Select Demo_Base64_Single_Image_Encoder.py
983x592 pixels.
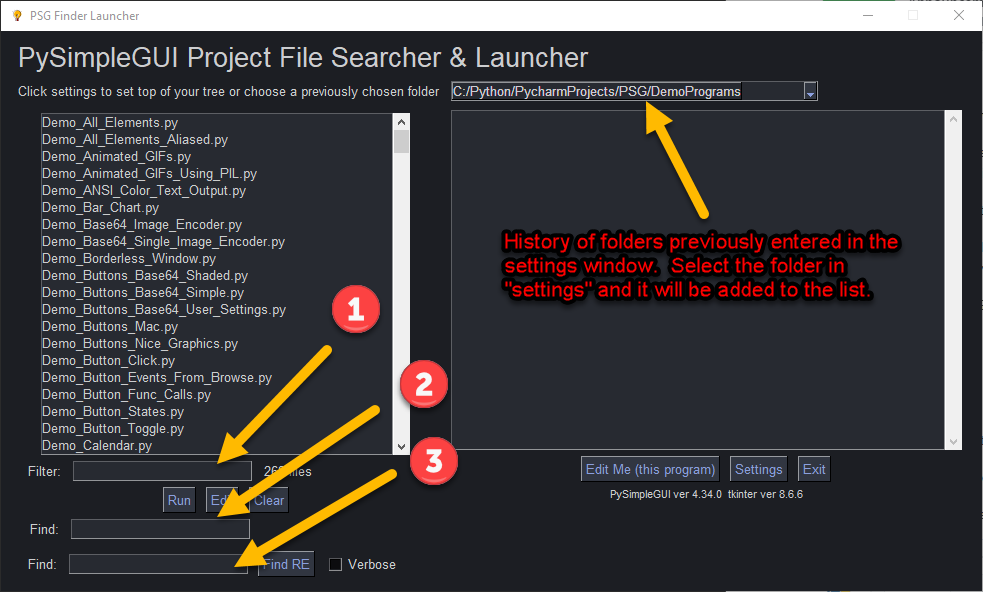[163, 241]
